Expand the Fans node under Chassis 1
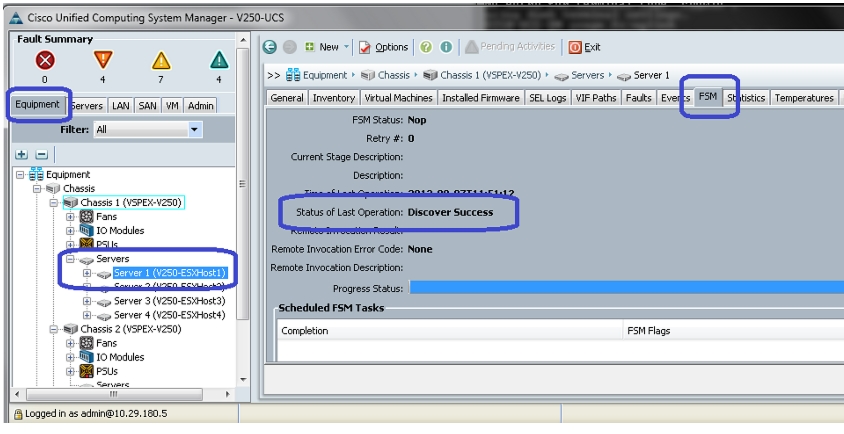Image resolution: width=844 pixels, height=434 pixels. pos(71,216)
